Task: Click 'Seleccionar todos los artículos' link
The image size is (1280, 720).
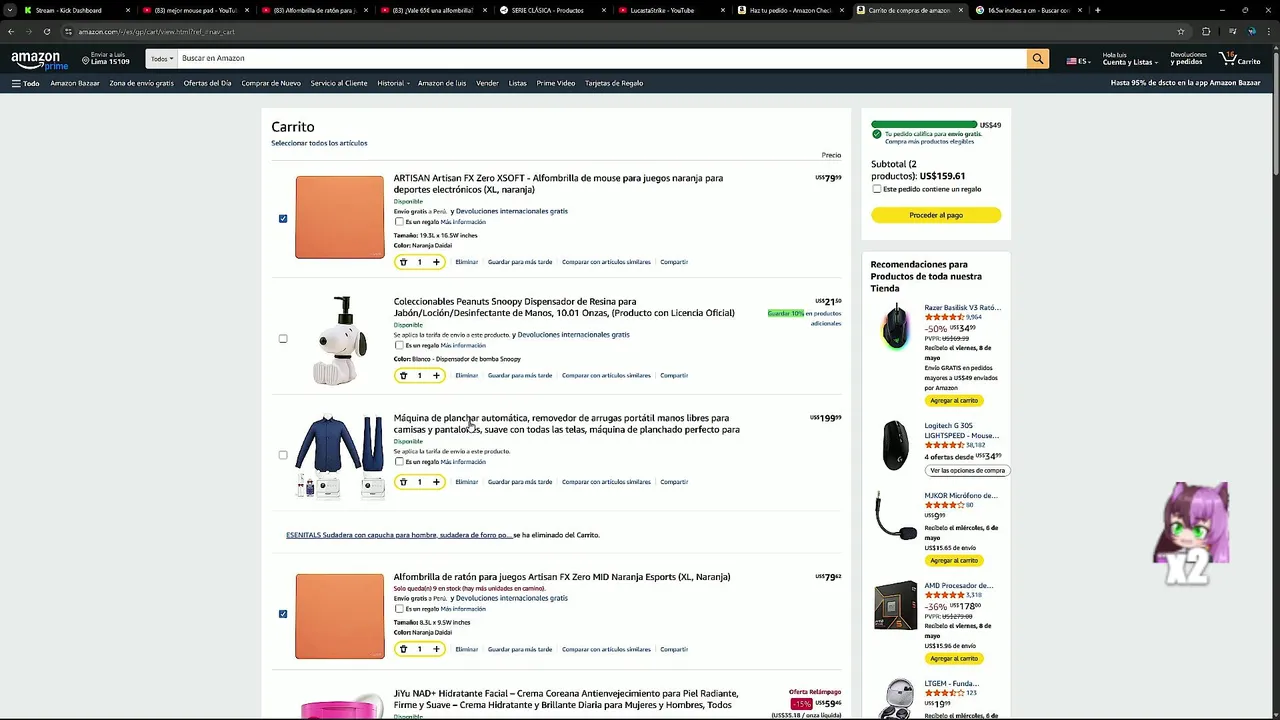Action: 319,143
